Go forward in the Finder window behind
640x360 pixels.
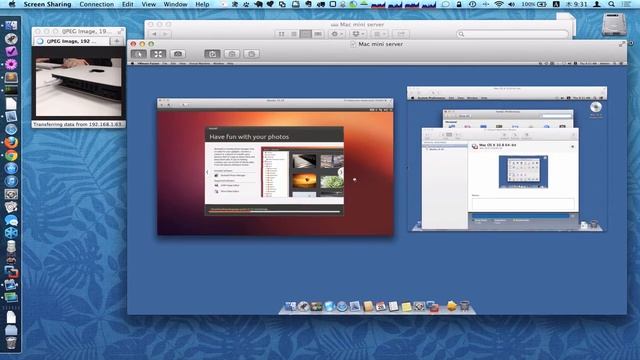[165, 34]
